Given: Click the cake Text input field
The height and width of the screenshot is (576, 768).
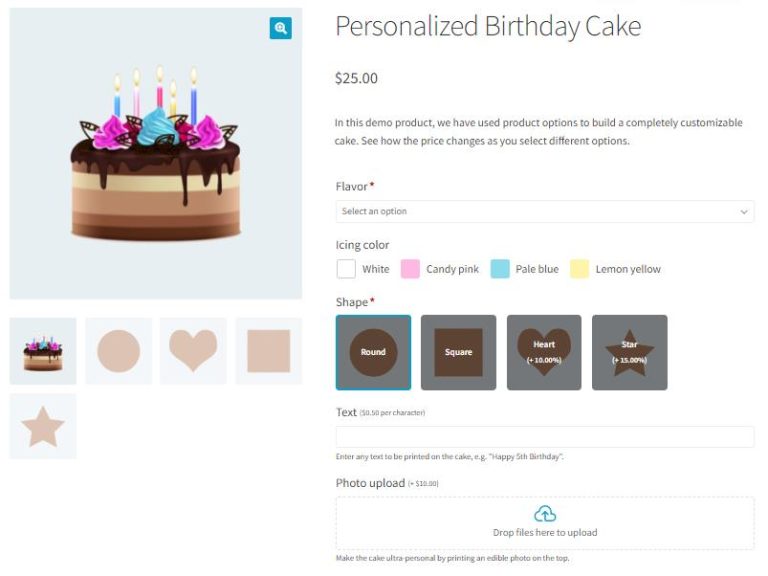Looking at the screenshot, I should (x=544, y=437).
